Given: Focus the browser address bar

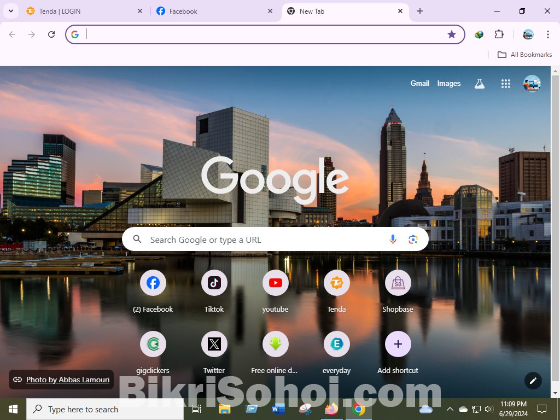Looking at the screenshot, I should point(265,34).
